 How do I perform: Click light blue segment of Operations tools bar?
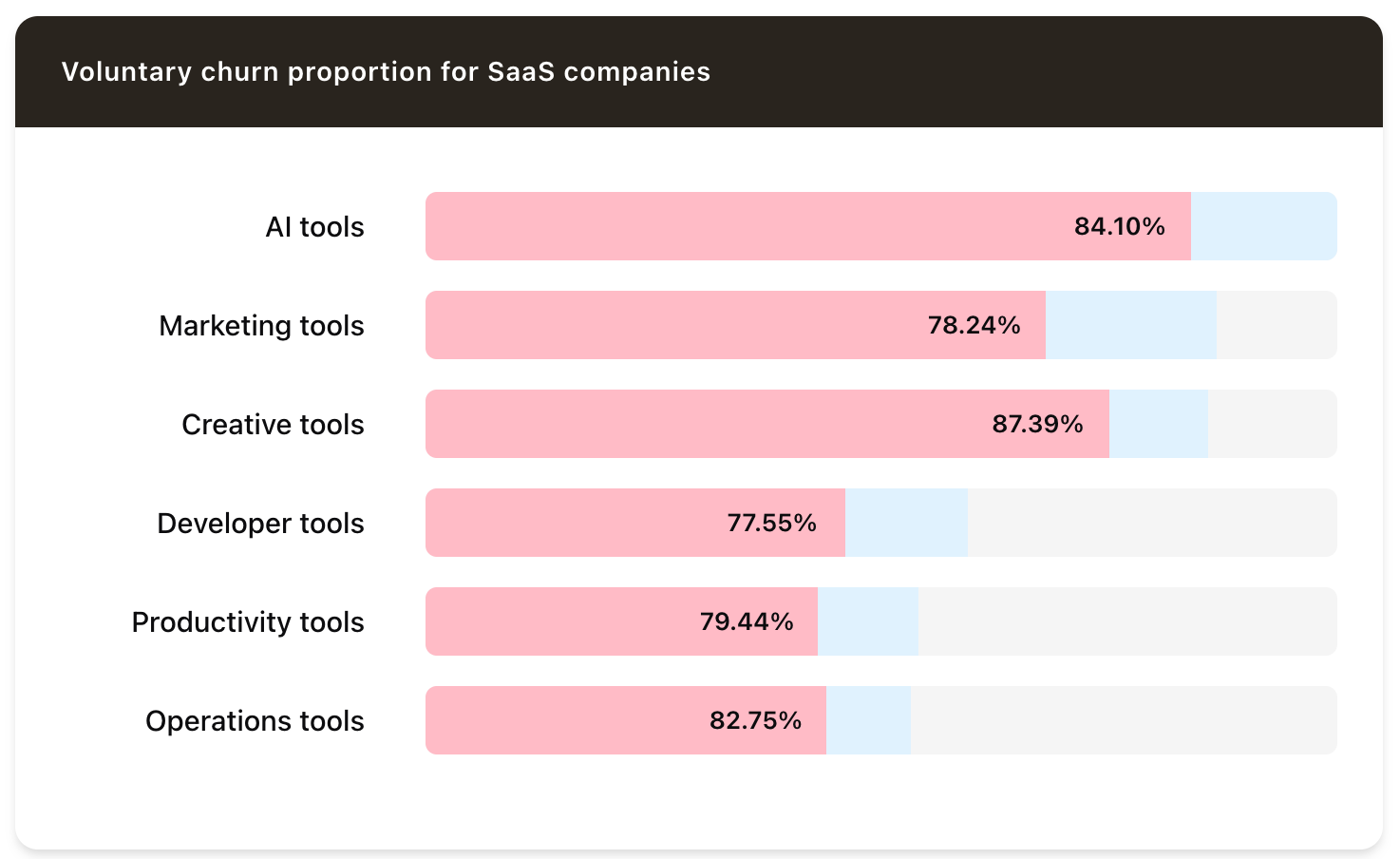[x=868, y=721]
